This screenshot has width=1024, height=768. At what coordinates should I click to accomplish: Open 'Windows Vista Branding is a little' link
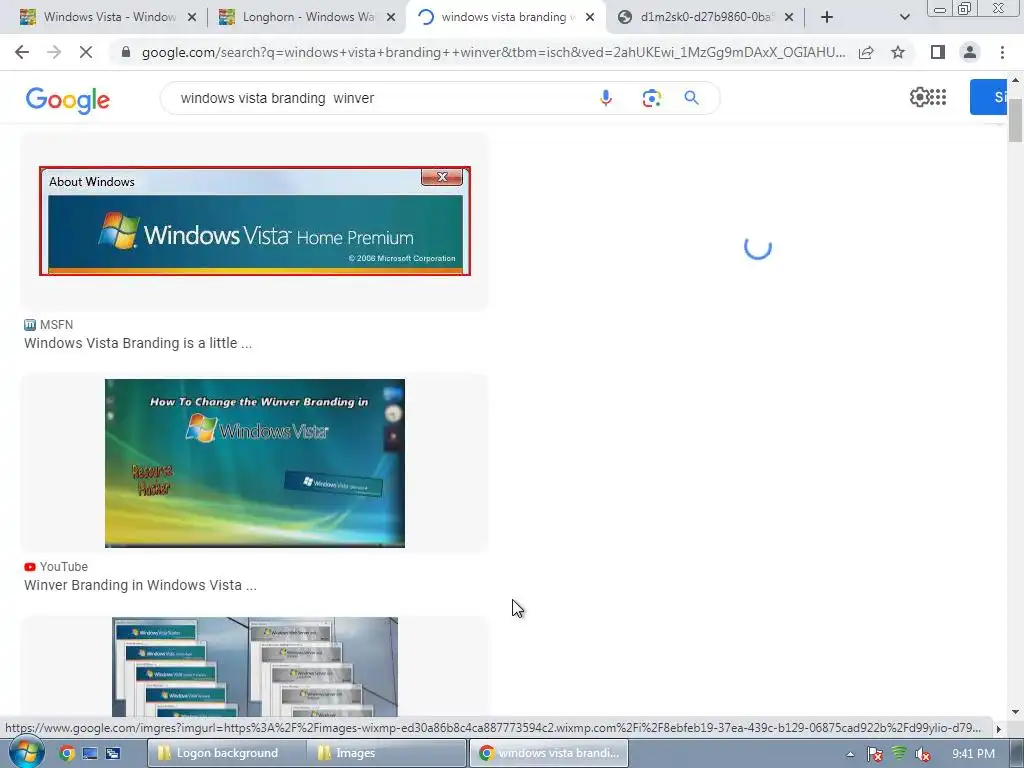tap(138, 343)
